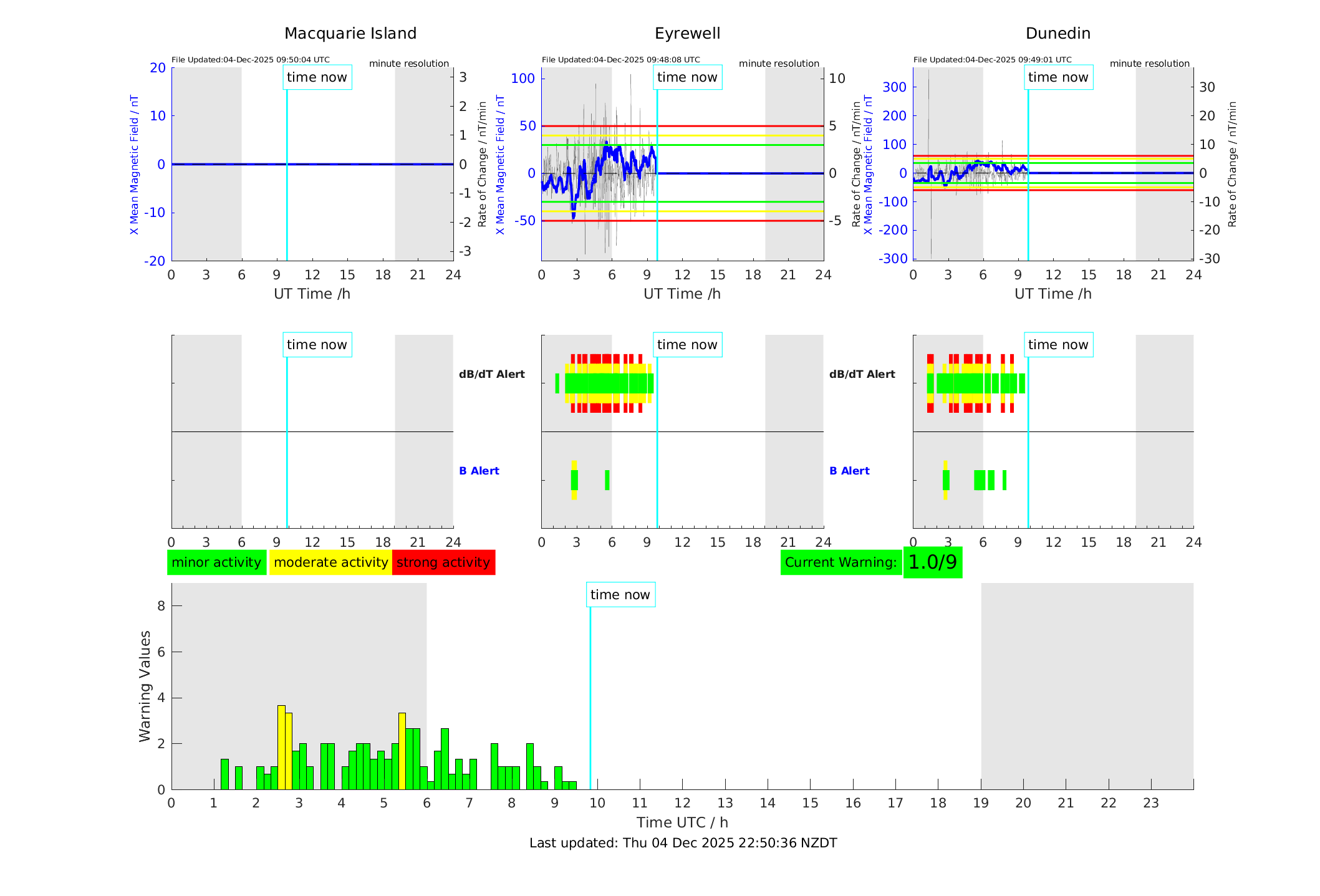
Task: Click the B Alert label beside Dunedin panel
Action: (849, 471)
